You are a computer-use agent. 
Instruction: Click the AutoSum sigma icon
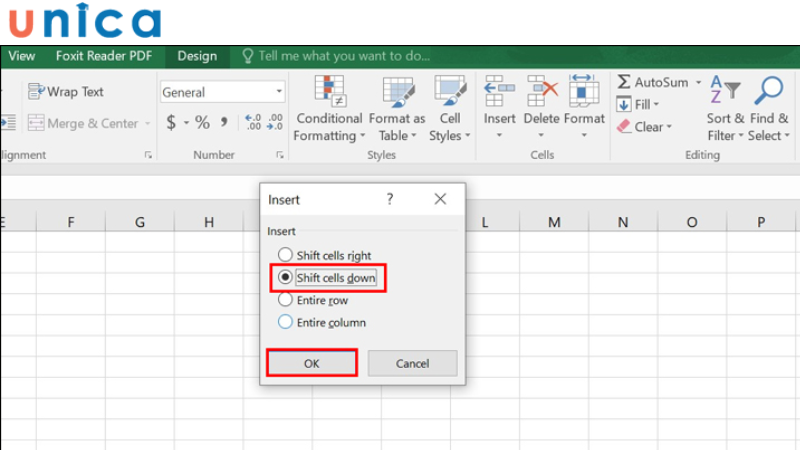tap(623, 82)
